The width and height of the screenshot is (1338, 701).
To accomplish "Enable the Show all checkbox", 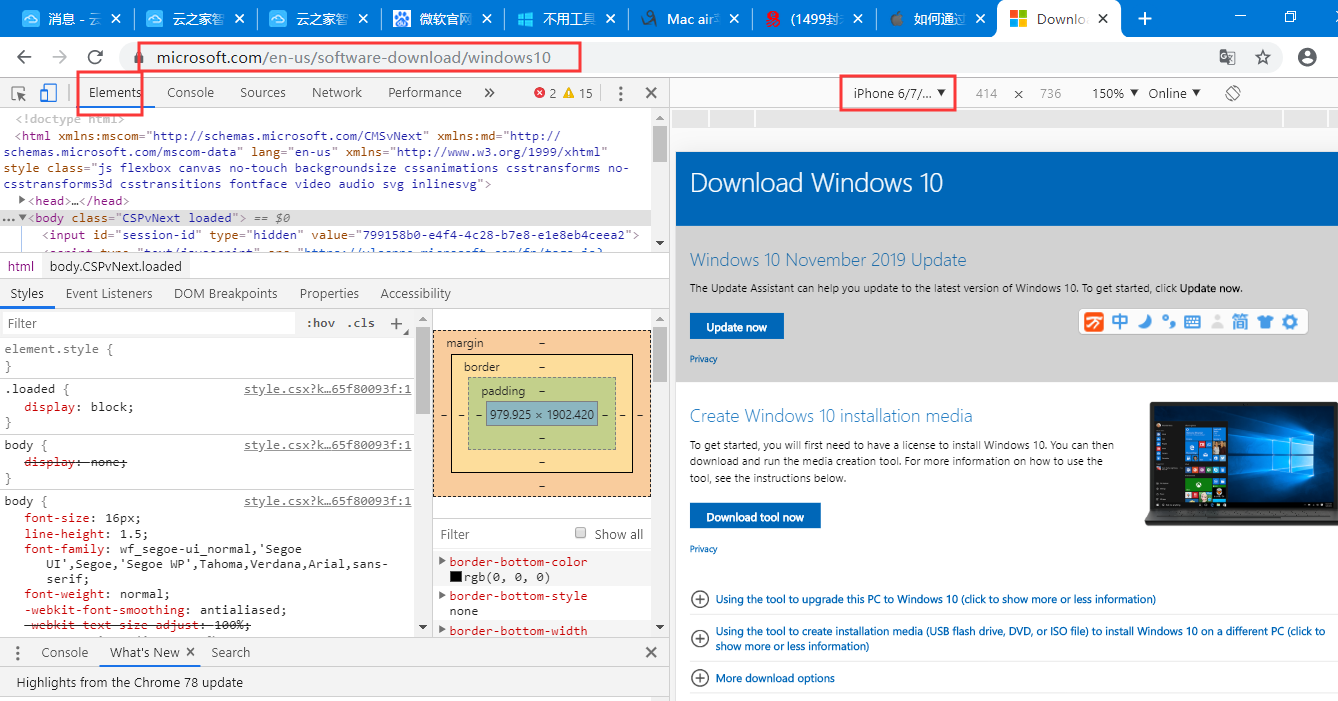I will (x=581, y=533).
